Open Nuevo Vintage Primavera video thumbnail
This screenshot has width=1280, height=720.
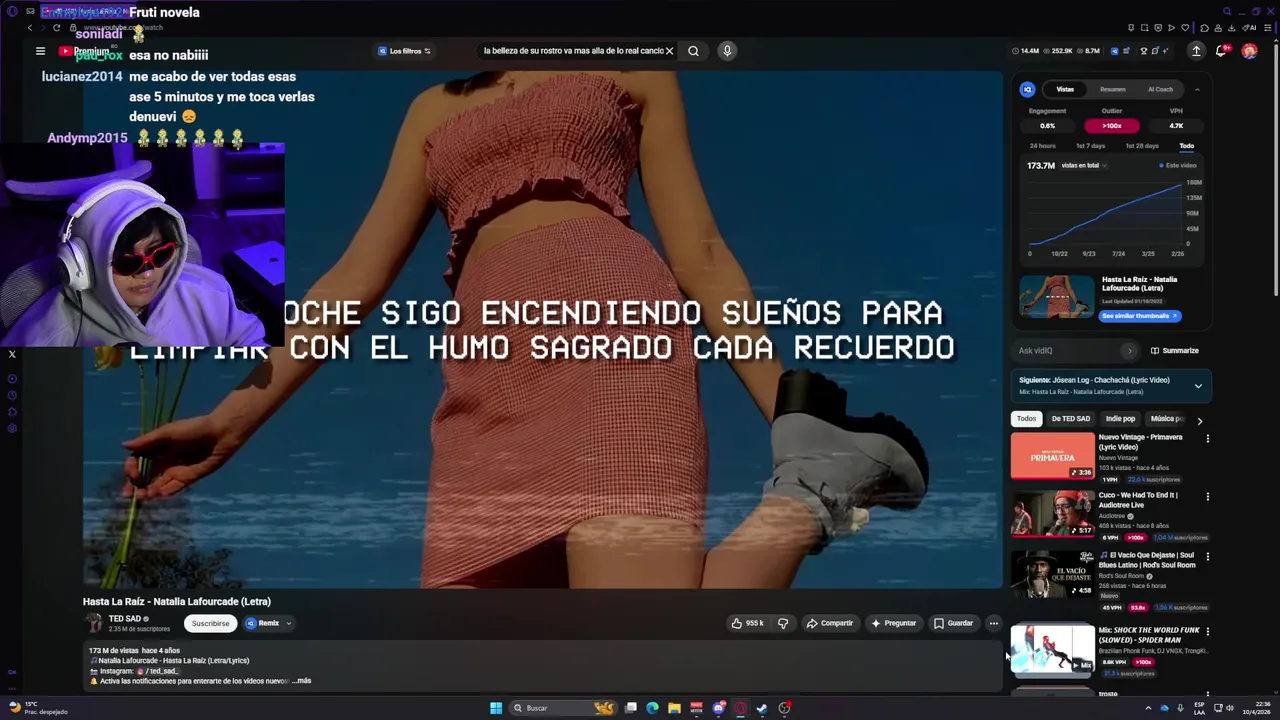tap(1053, 456)
